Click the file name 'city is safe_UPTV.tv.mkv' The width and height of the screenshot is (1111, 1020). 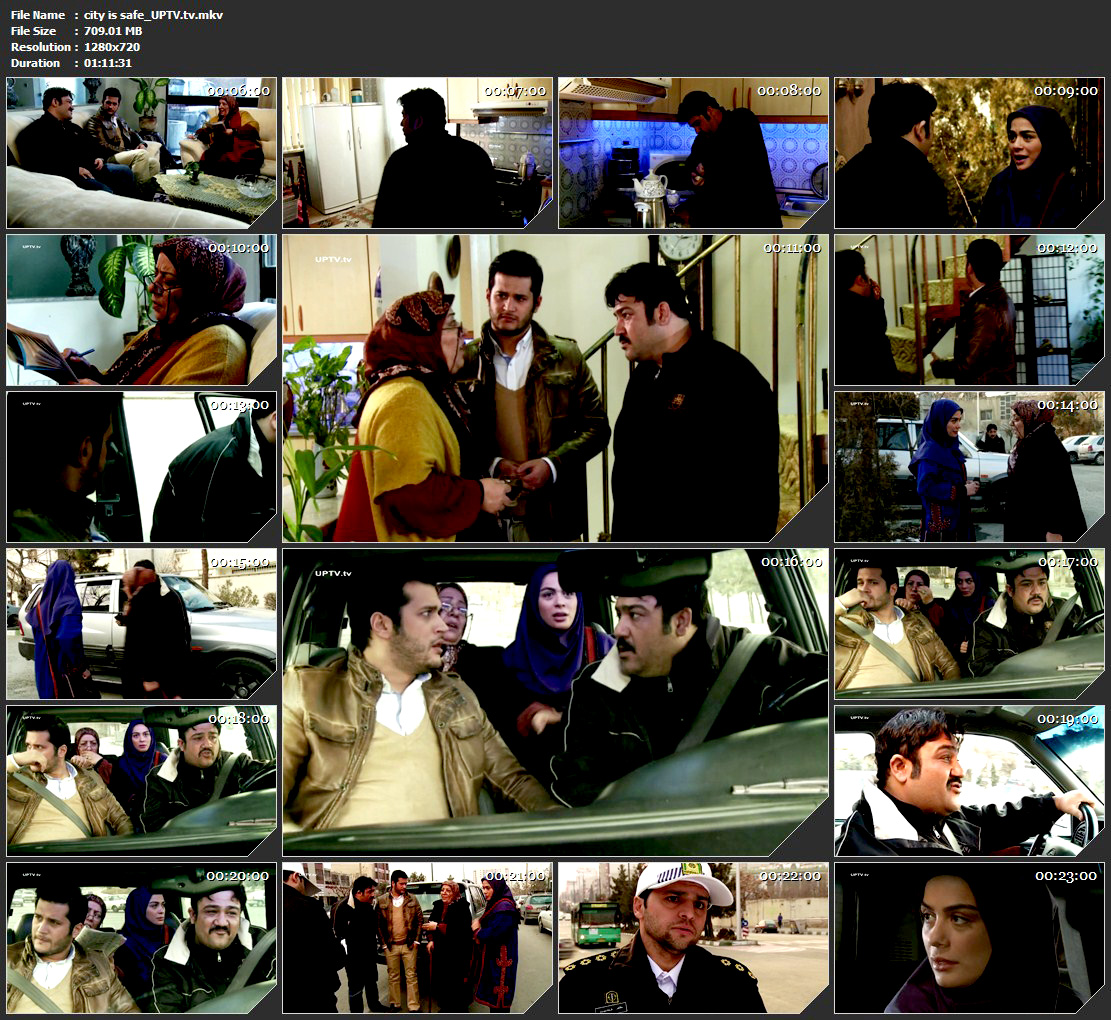153,15
